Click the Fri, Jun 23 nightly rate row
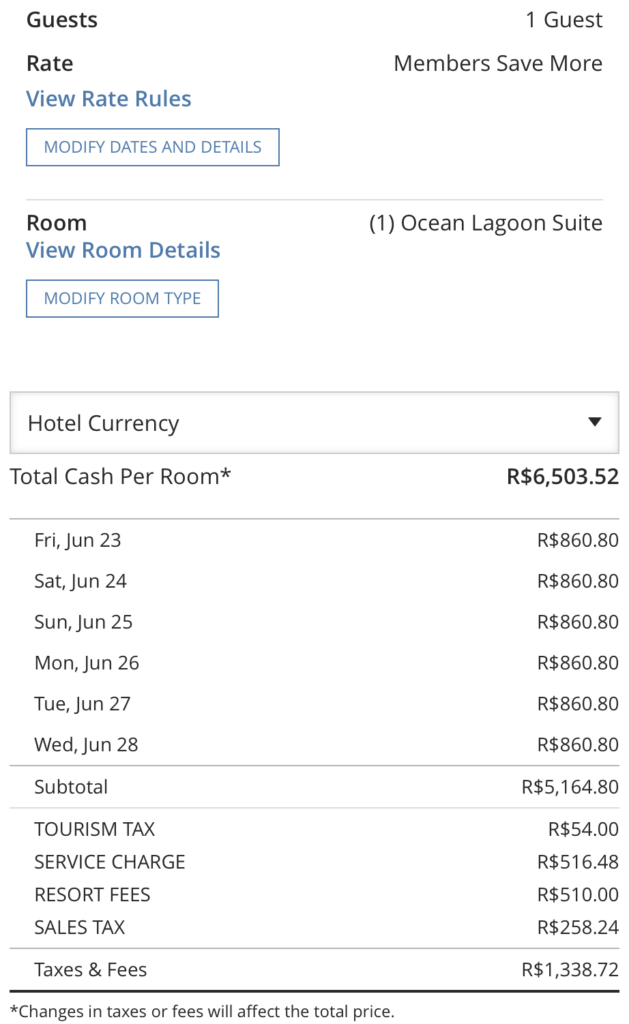 tap(314, 540)
